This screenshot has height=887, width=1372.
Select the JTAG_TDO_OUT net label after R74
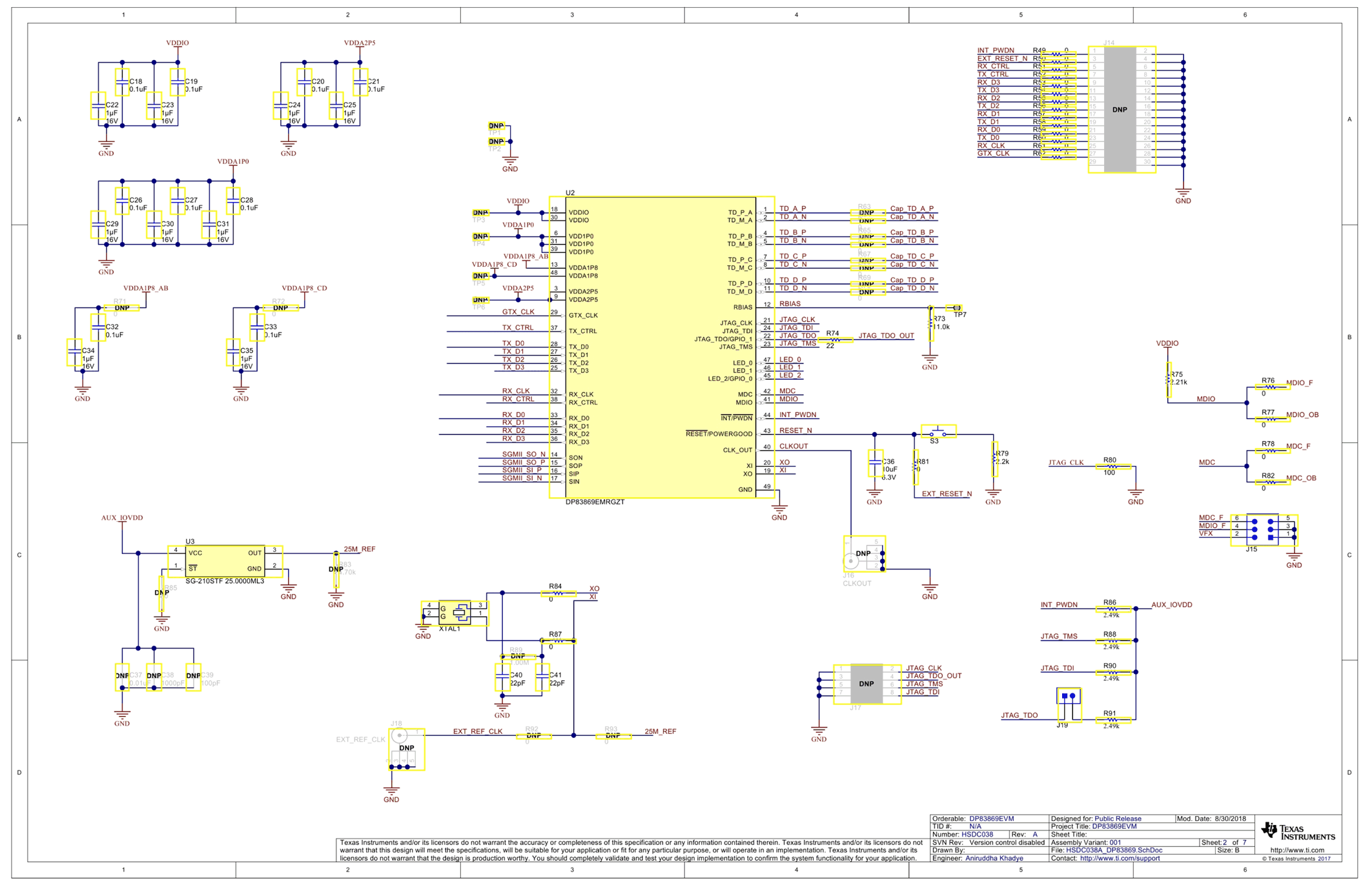click(886, 336)
